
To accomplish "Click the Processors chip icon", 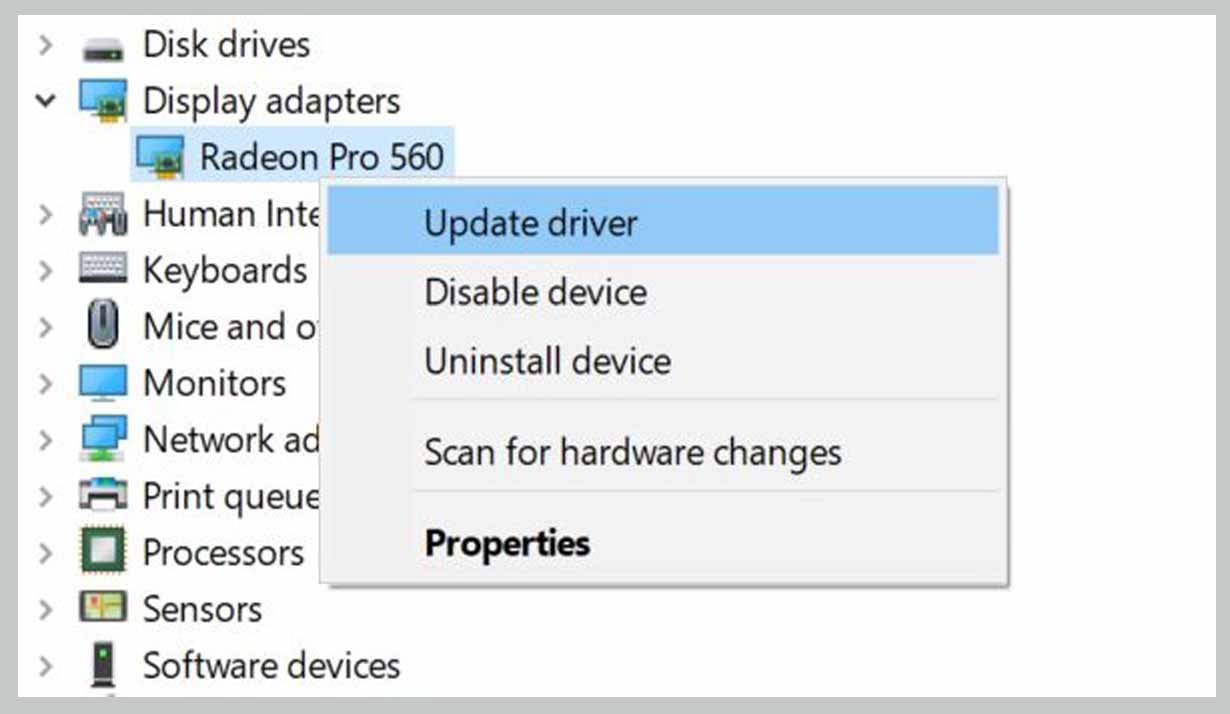I will (x=103, y=552).
